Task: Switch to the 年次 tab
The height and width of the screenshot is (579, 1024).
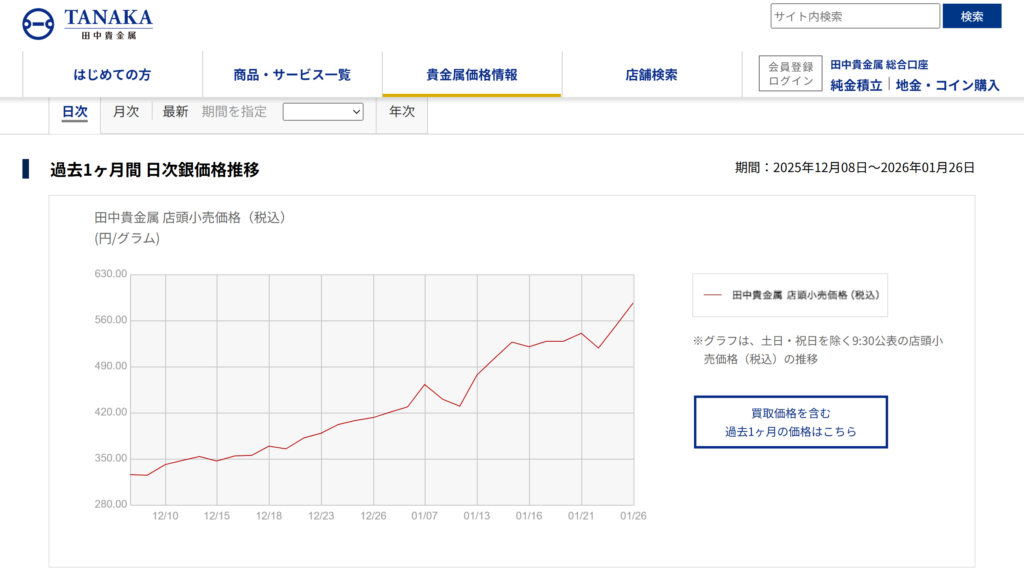Action: pyautogui.click(x=402, y=112)
